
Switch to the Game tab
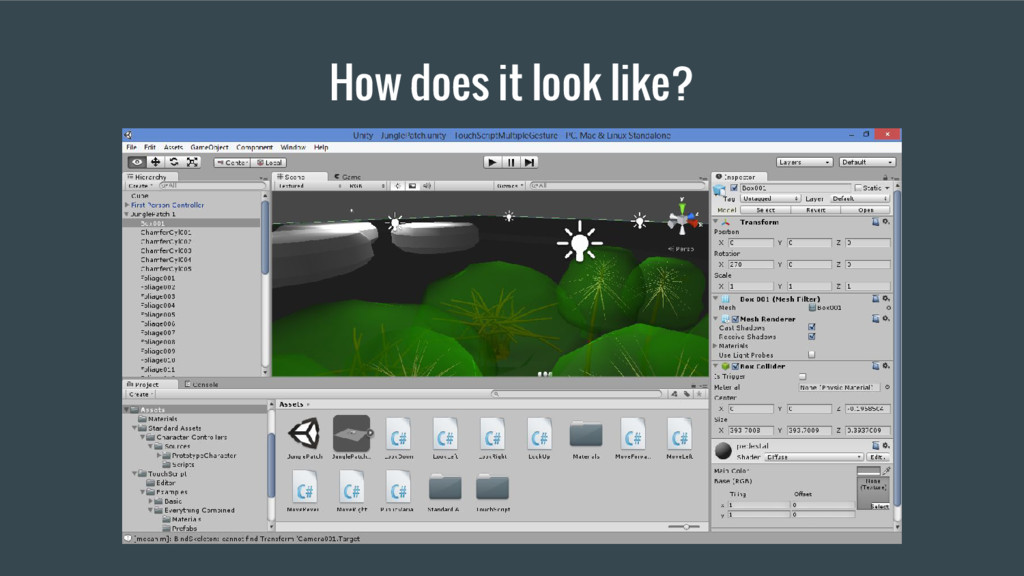tap(347, 177)
